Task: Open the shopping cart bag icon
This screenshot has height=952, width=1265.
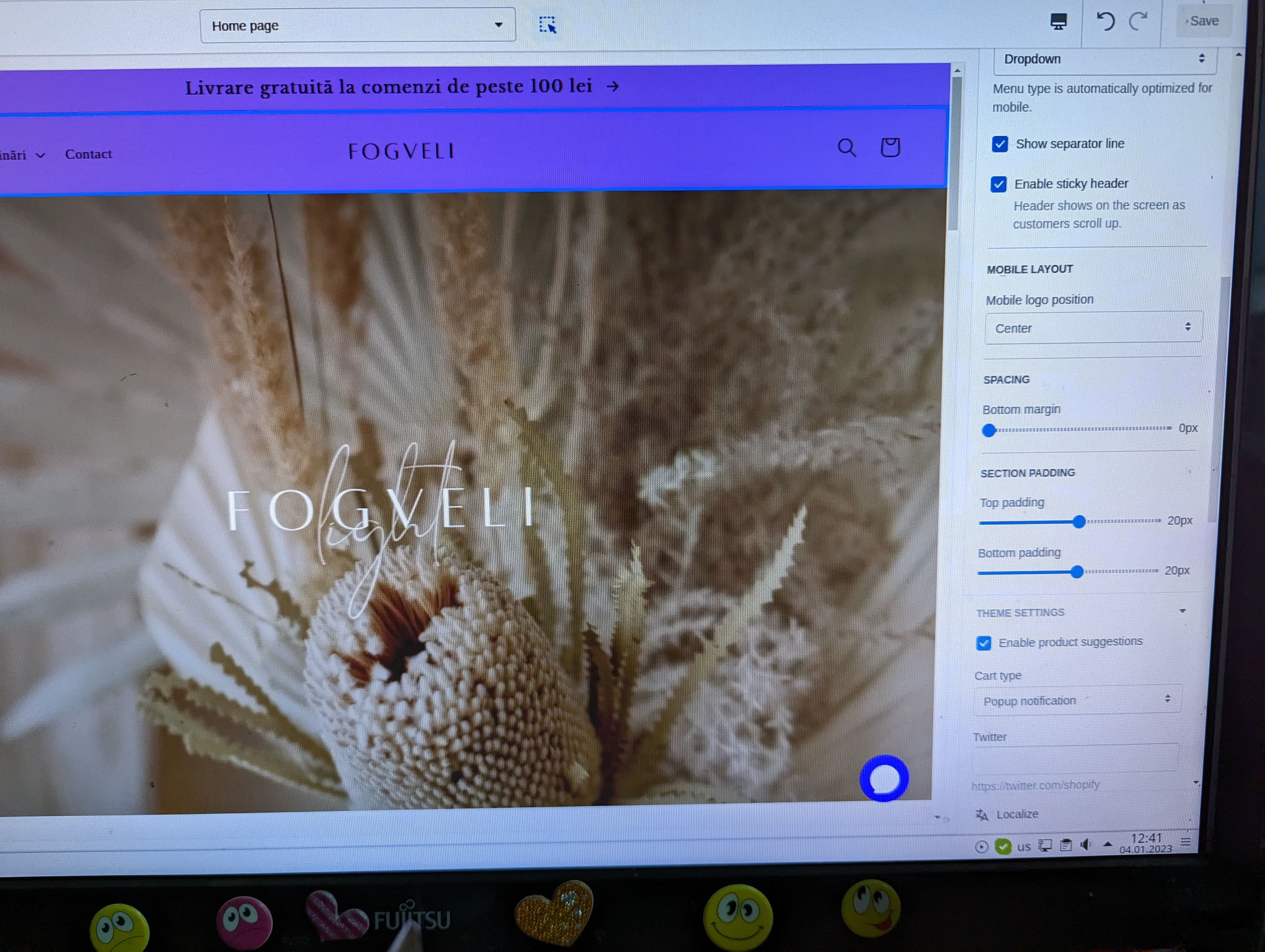Action: (890, 148)
